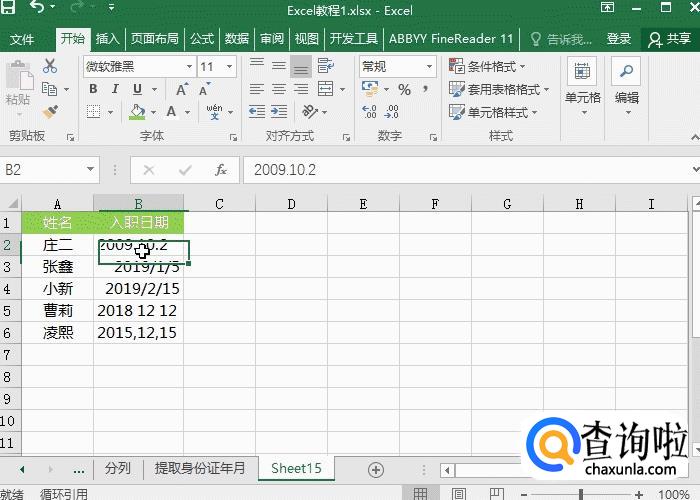Click the percent style icon
Screen dimensions: 700x500
pos(404,90)
